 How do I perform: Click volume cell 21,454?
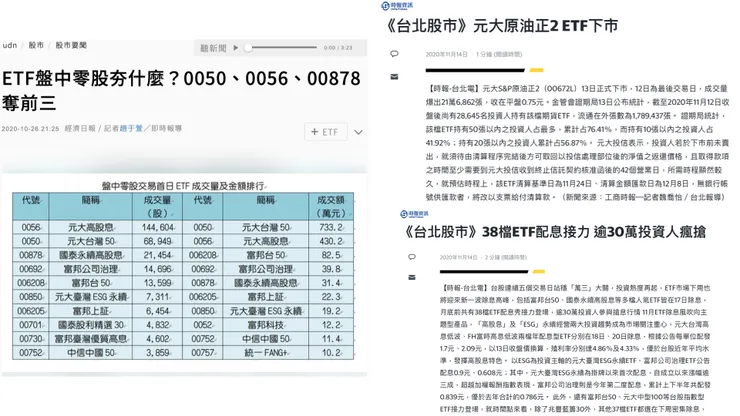tap(158, 255)
